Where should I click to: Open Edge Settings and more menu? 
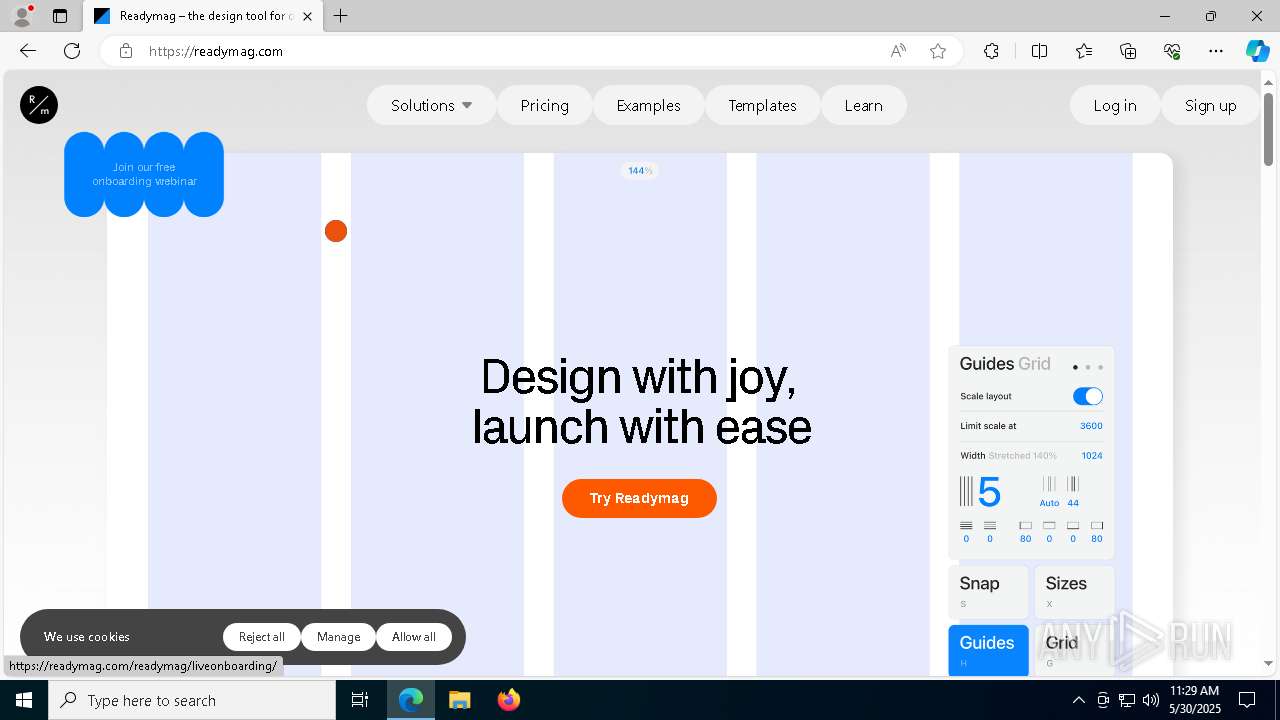1216,51
